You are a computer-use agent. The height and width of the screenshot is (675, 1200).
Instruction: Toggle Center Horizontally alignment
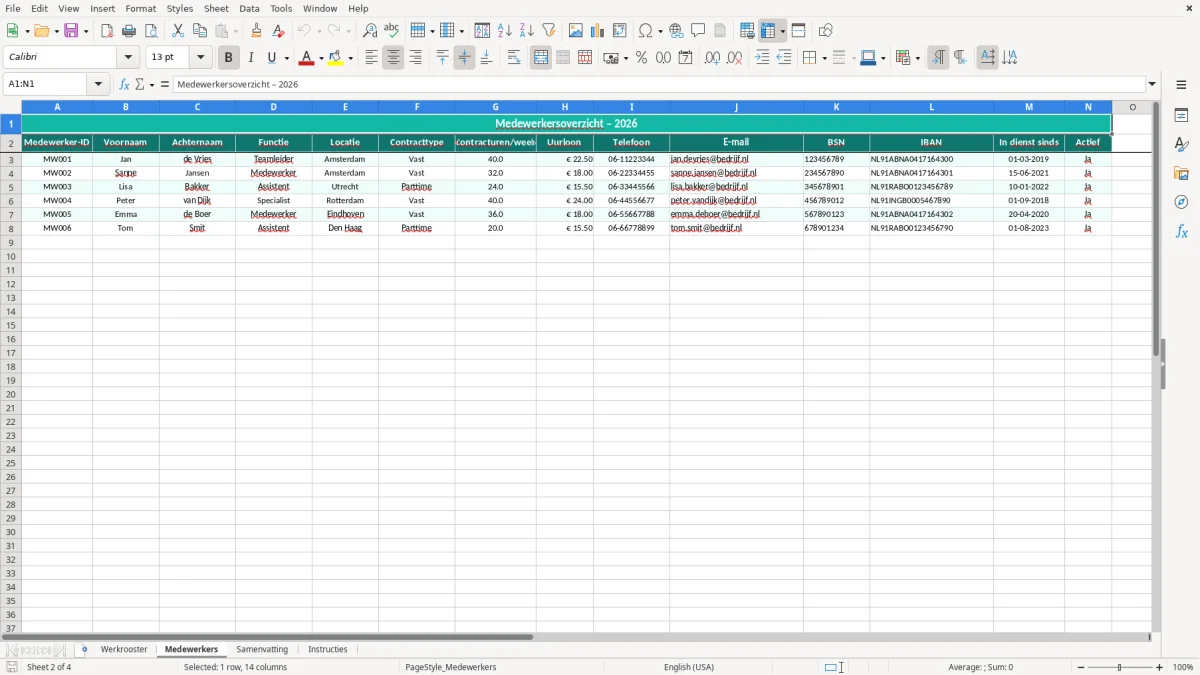393,58
